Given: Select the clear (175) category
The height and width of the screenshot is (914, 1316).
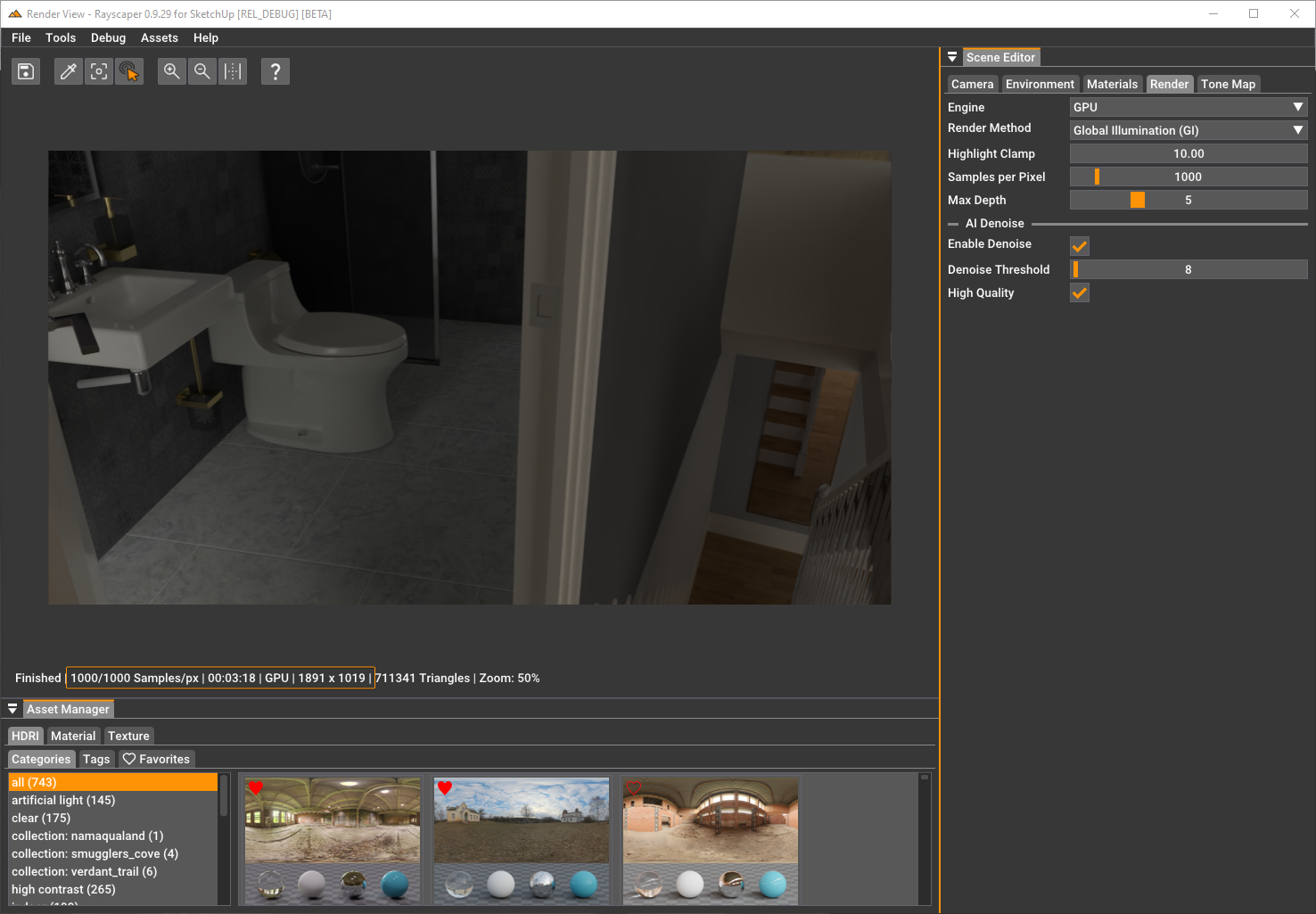Looking at the screenshot, I should click(x=112, y=818).
